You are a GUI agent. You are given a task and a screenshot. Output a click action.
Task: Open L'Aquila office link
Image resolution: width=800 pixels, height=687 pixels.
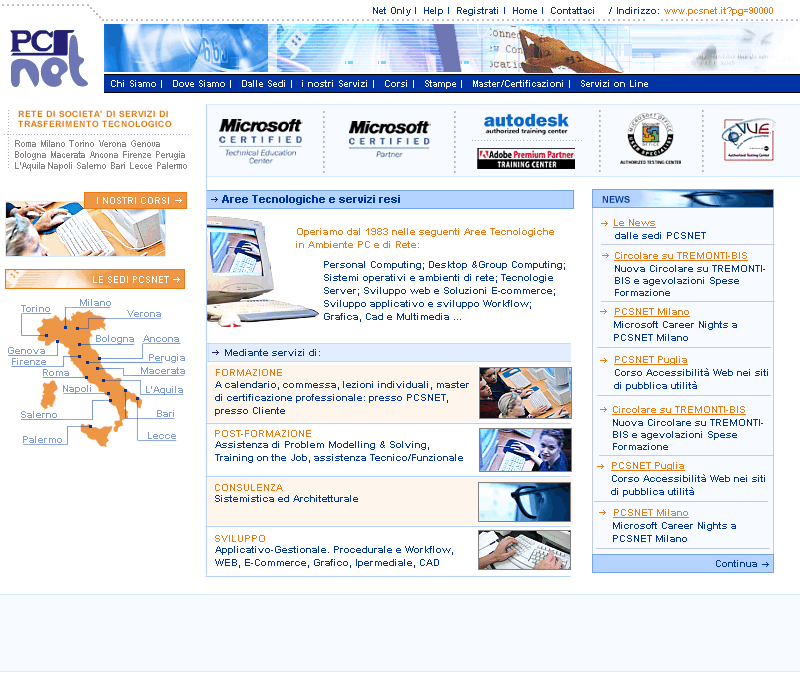[x=164, y=390]
